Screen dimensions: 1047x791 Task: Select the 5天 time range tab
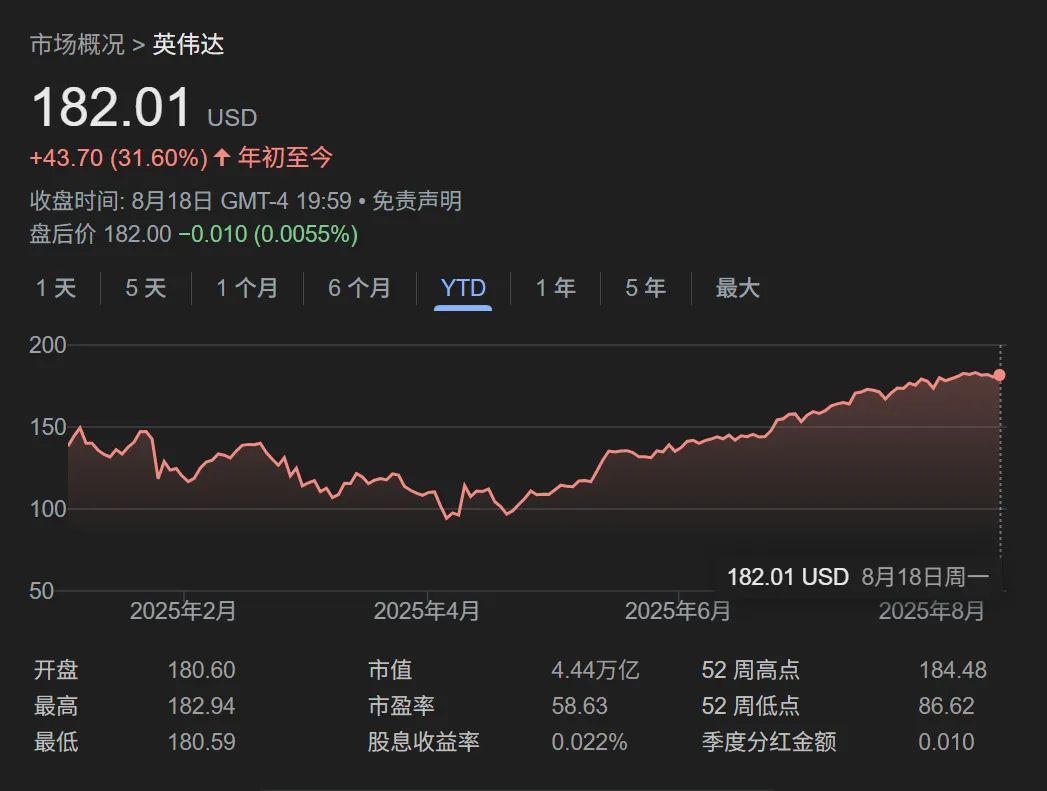point(145,289)
